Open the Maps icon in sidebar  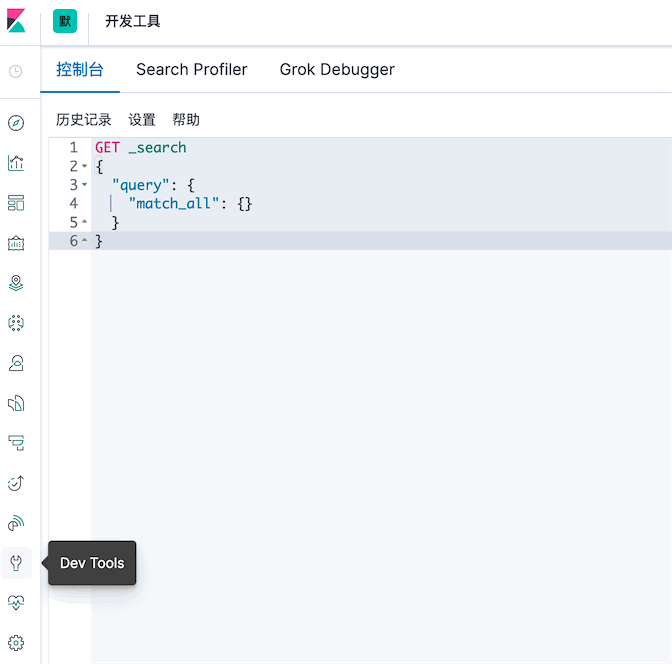(x=16, y=283)
